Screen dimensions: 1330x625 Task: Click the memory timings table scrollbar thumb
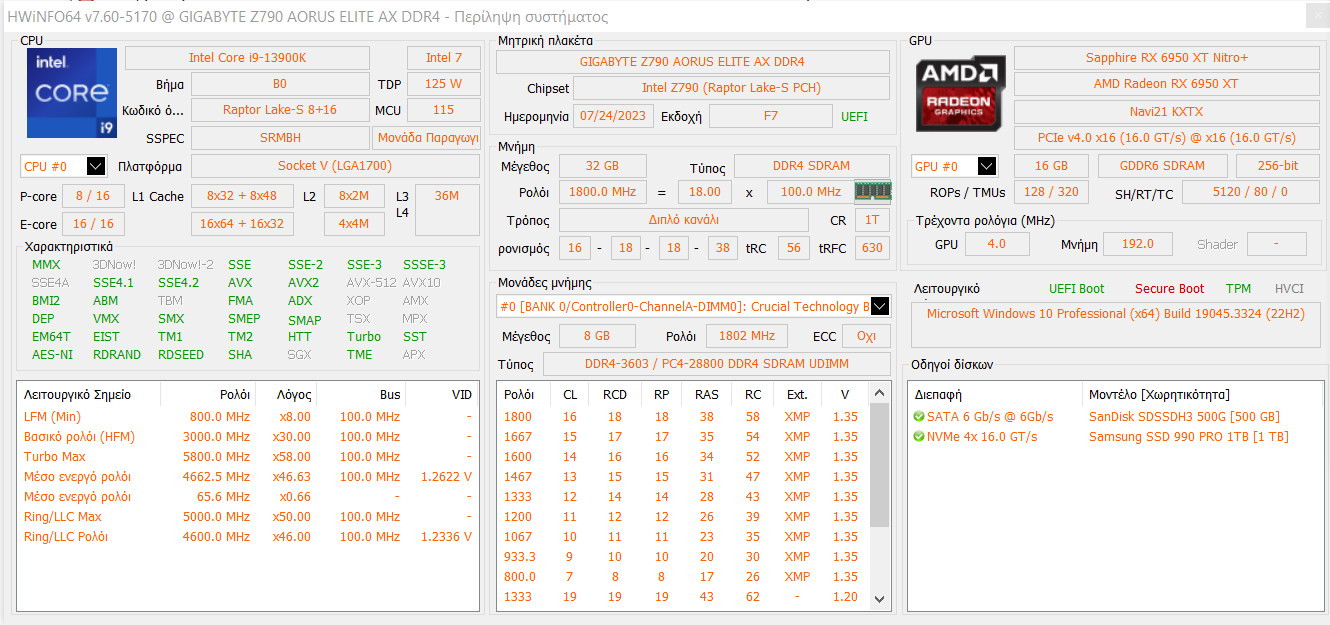(880, 464)
